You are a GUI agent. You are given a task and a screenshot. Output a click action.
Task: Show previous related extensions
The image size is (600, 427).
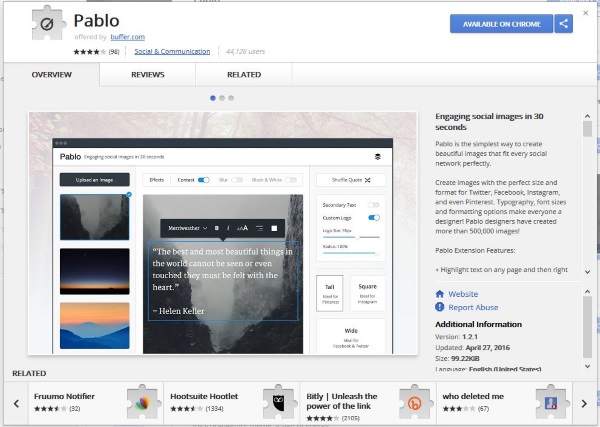point(16,403)
